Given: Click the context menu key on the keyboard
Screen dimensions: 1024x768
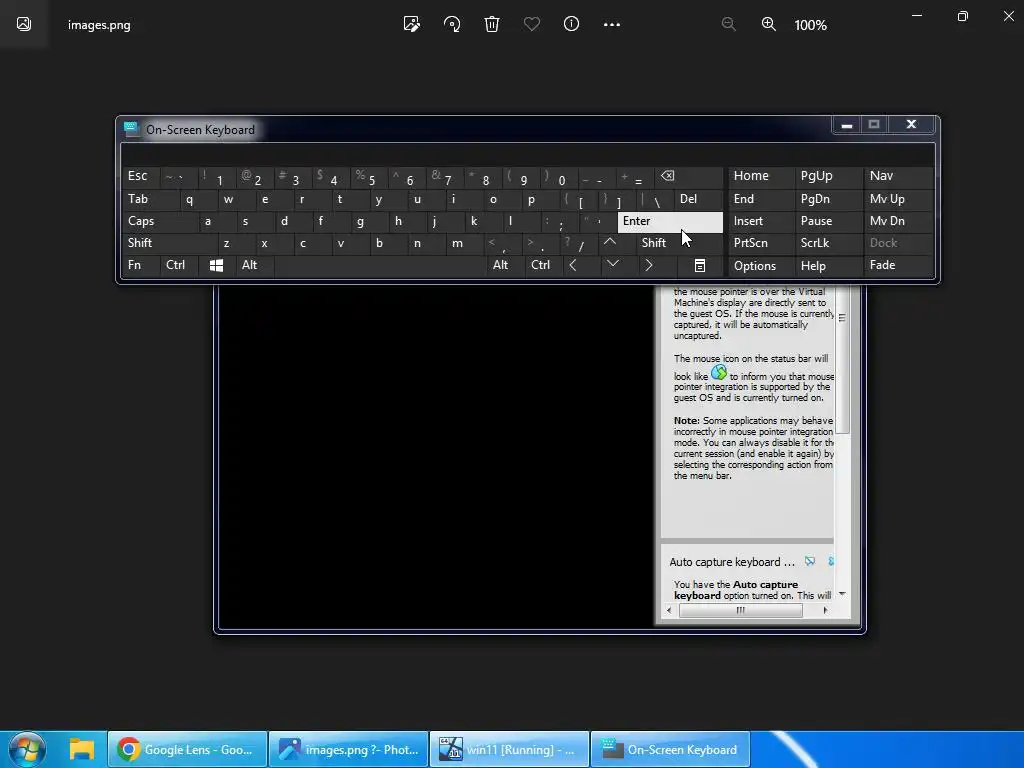Looking at the screenshot, I should 699,265.
